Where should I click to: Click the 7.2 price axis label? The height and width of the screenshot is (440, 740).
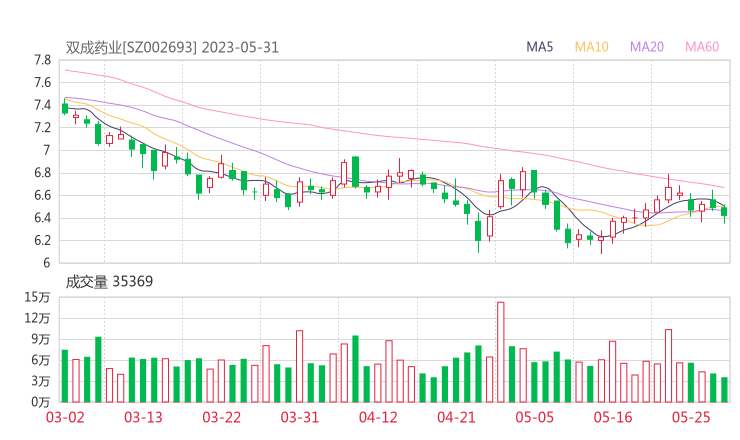[x=42, y=127]
